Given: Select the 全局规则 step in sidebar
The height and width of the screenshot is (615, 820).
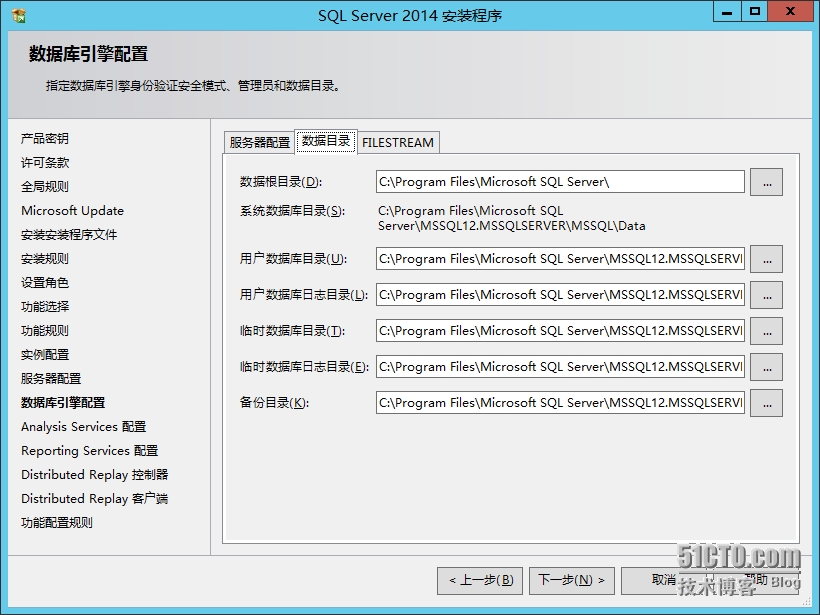Looking at the screenshot, I should pos(44,187).
